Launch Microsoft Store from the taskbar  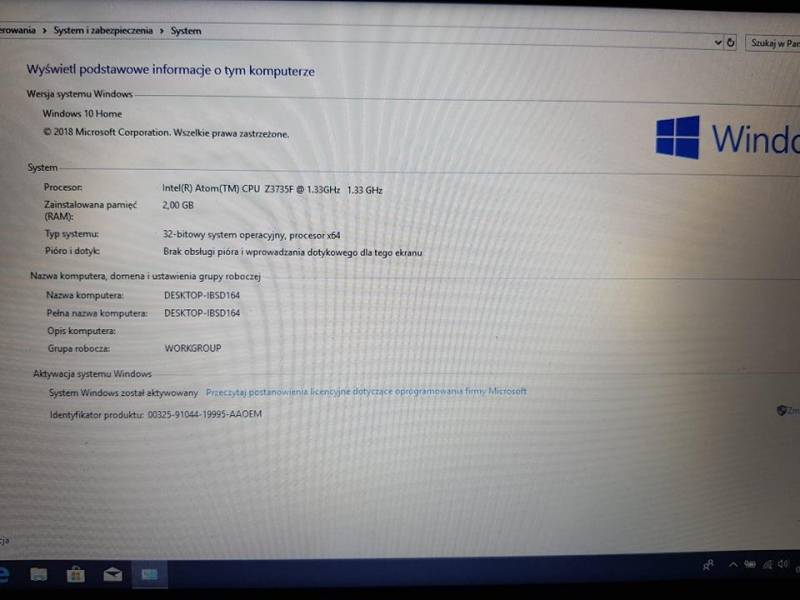76,574
